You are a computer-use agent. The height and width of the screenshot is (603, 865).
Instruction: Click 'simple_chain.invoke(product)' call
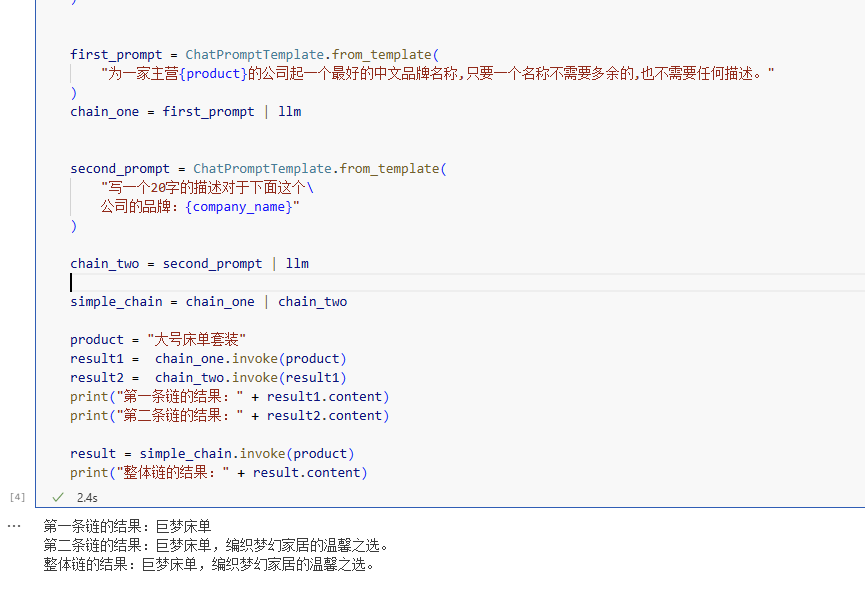click(x=247, y=453)
